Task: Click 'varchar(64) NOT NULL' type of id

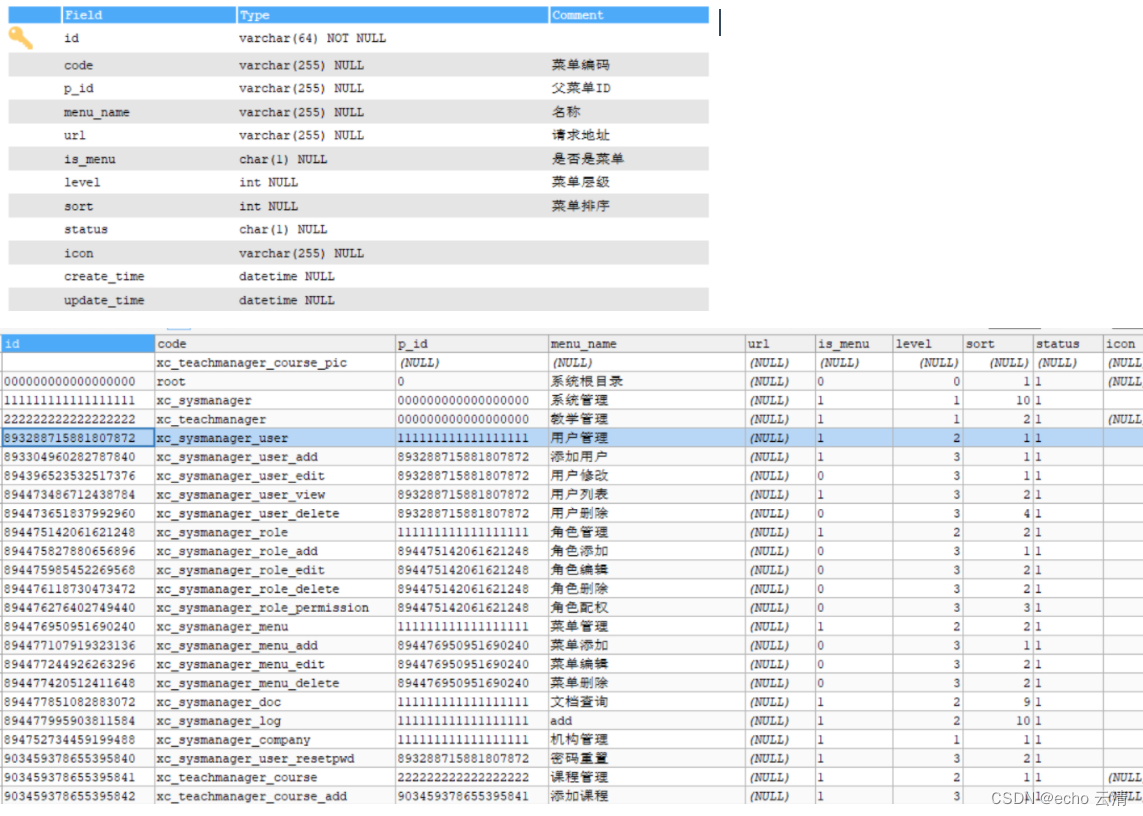Action: click(x=312, y=38)
